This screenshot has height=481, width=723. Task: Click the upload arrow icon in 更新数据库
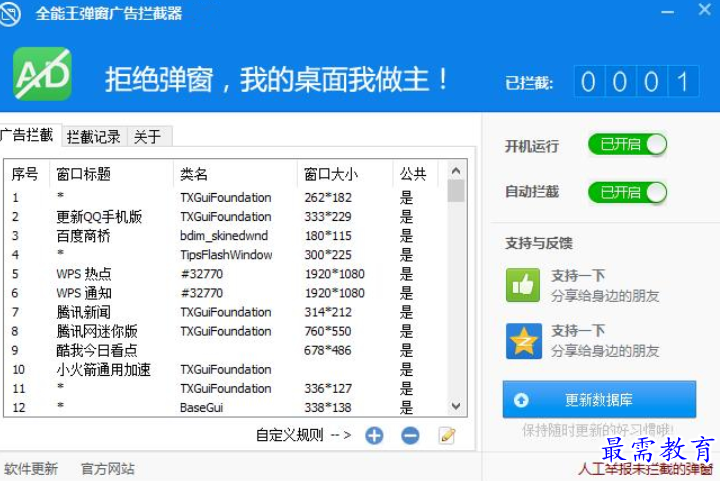521,400
